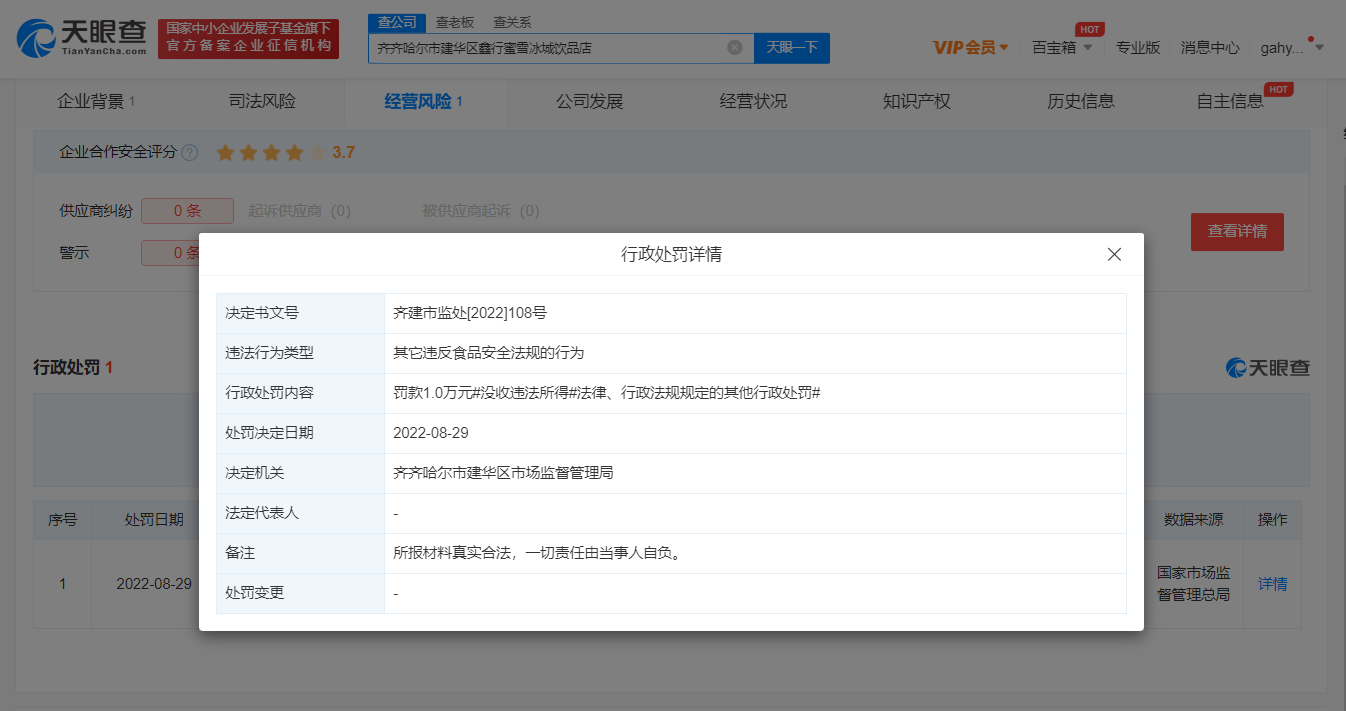
Task: Click the 查看详情 red button
Action: [x=1237, y=231]
